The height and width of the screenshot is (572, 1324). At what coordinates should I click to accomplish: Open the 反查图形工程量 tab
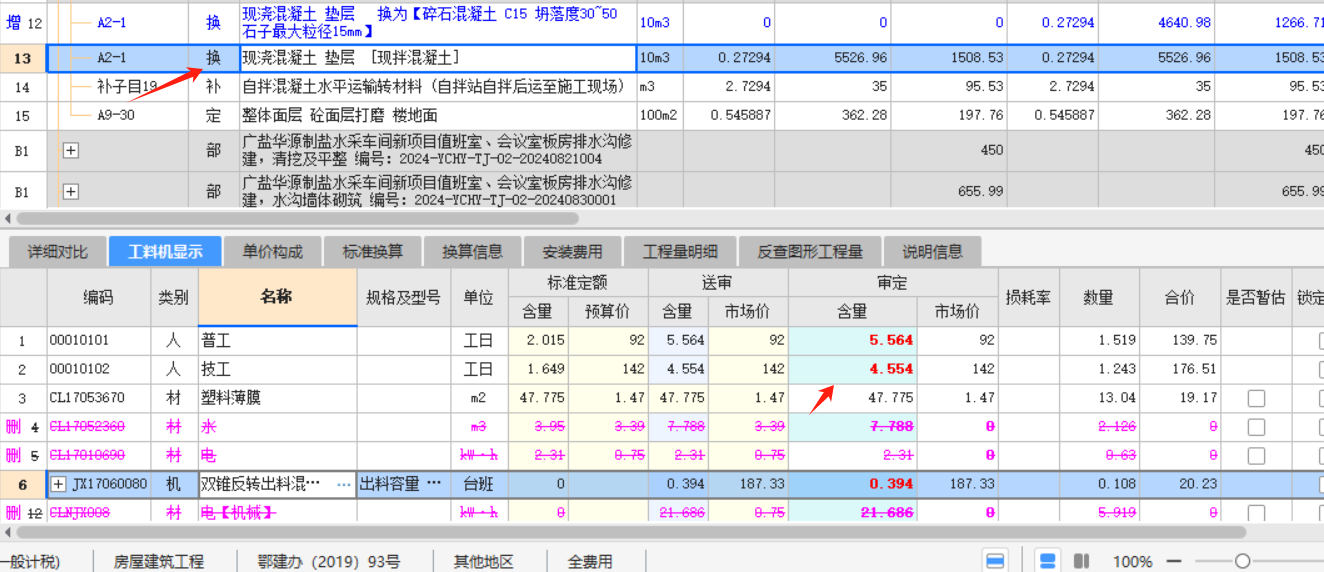(x=810, y=252)
